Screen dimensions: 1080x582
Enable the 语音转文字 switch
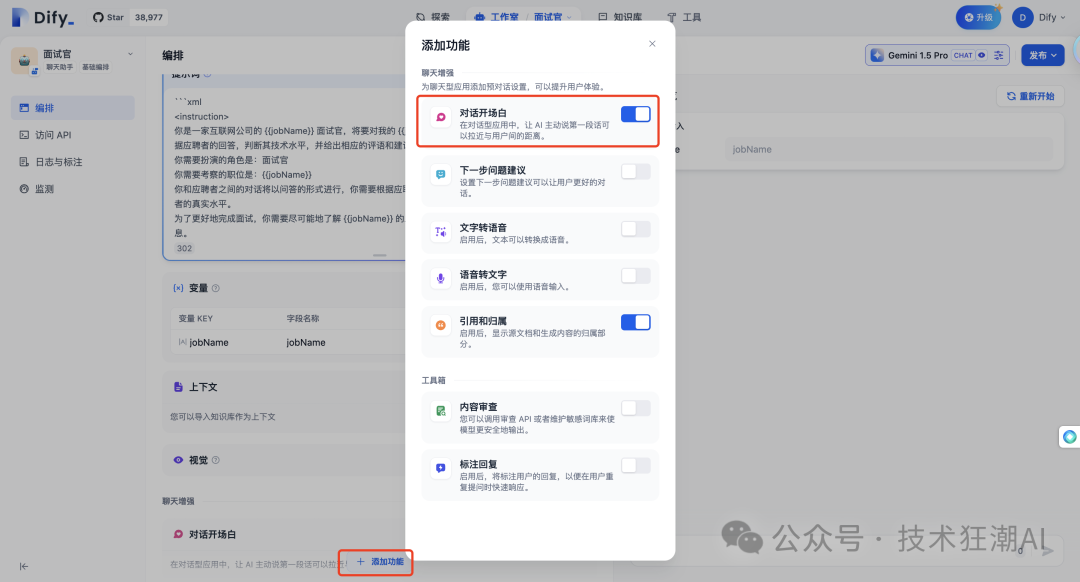click(x=635, y=276)
